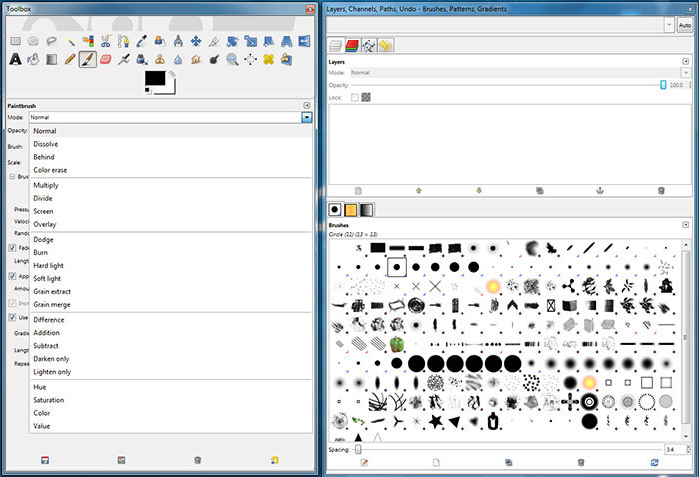
Task: Select the Move tool
Action: (196, 42)
